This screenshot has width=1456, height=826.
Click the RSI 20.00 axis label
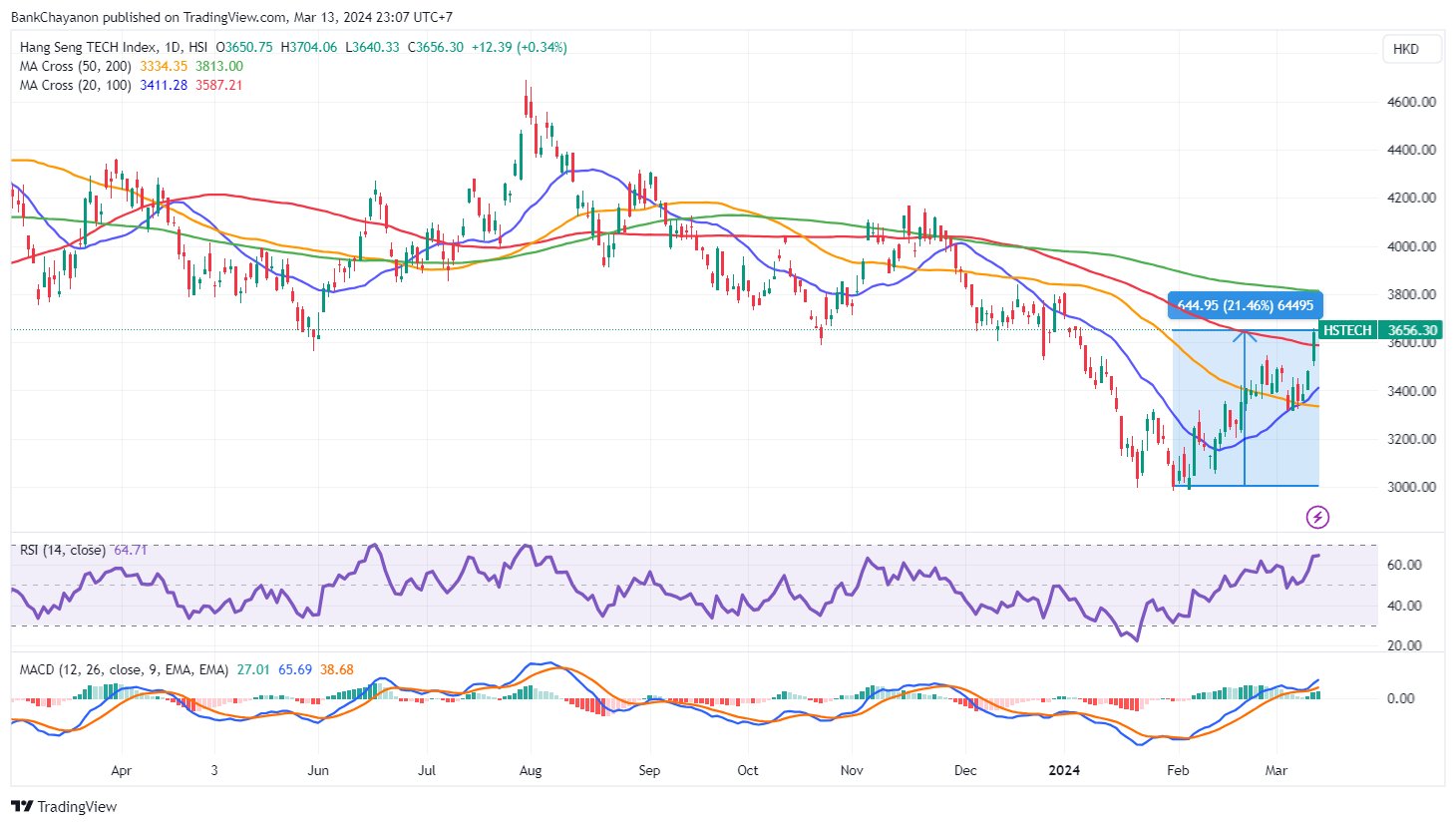[x=1404, y=645]
